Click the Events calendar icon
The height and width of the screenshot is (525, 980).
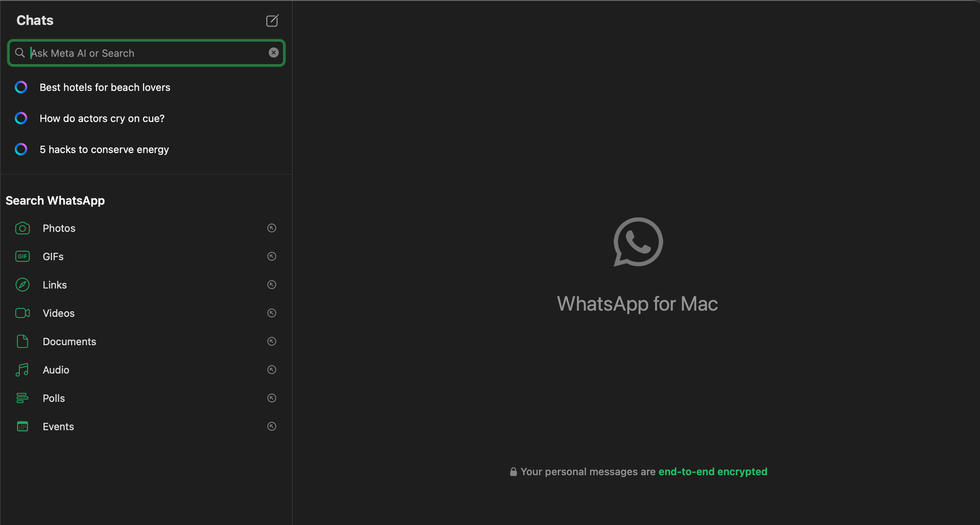point(22,427)
